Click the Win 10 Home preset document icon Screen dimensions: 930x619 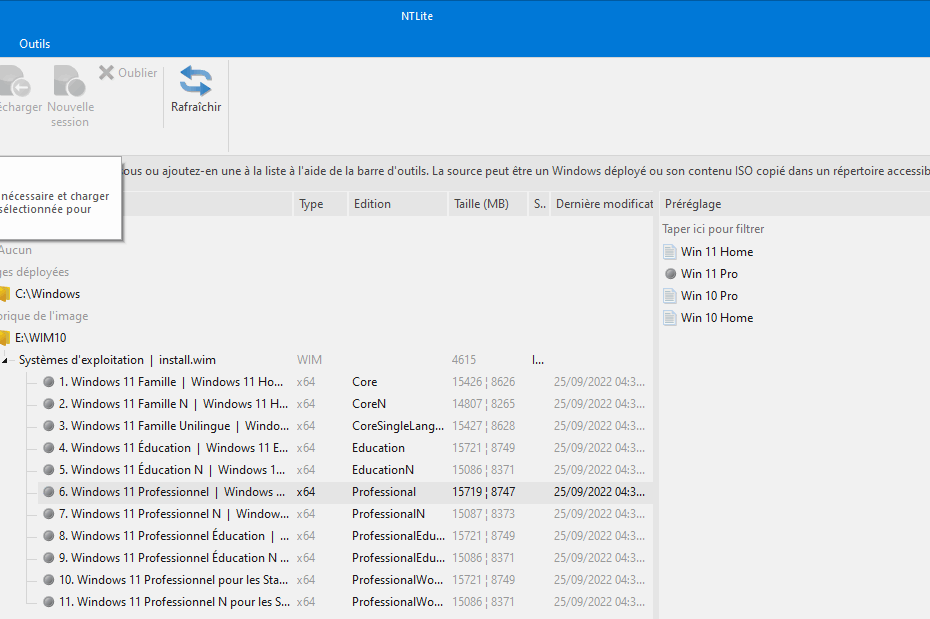click(670, 318)
